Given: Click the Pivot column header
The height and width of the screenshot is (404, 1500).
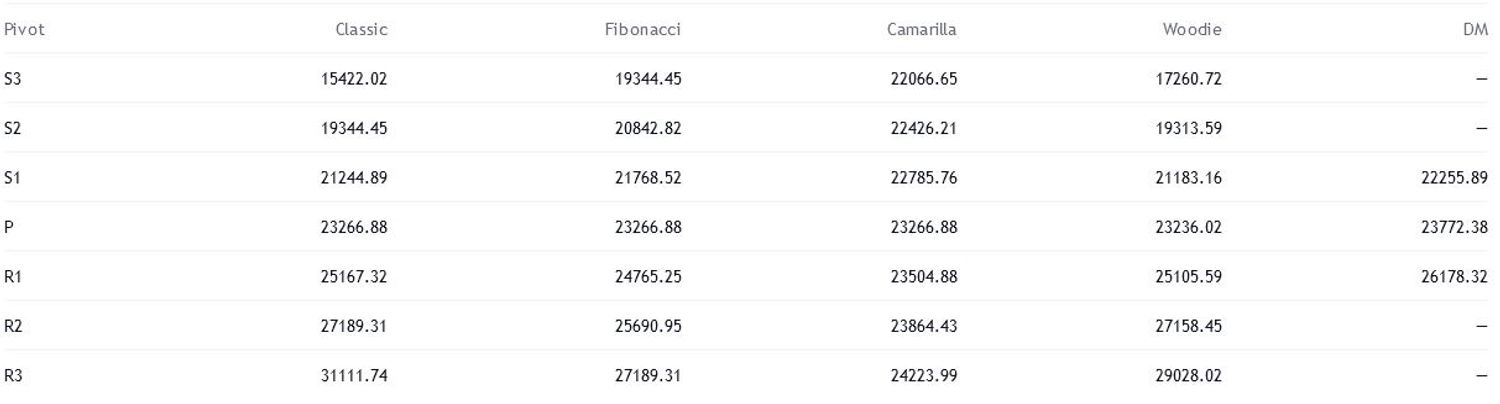Looking at the screenshot, I should (x=24, y=30).
